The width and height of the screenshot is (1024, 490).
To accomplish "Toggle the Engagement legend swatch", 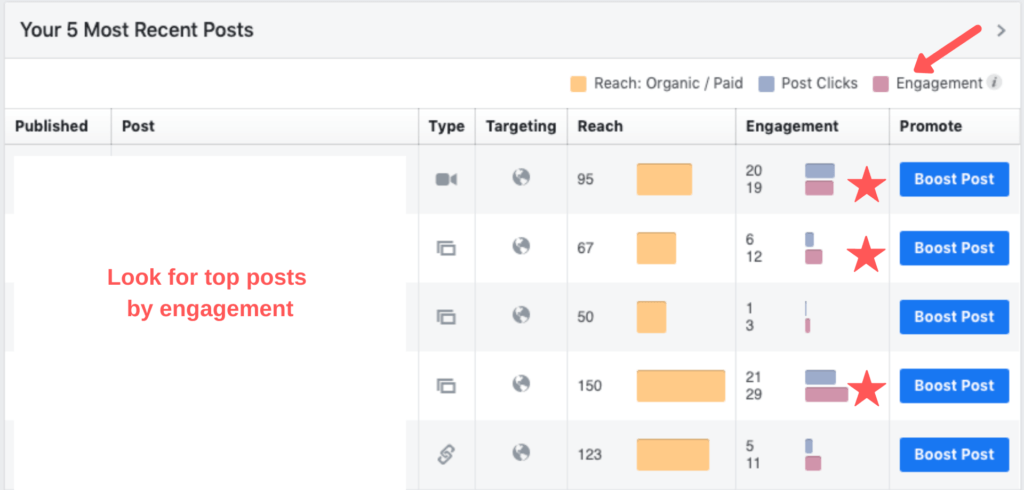I will (881, 83).
